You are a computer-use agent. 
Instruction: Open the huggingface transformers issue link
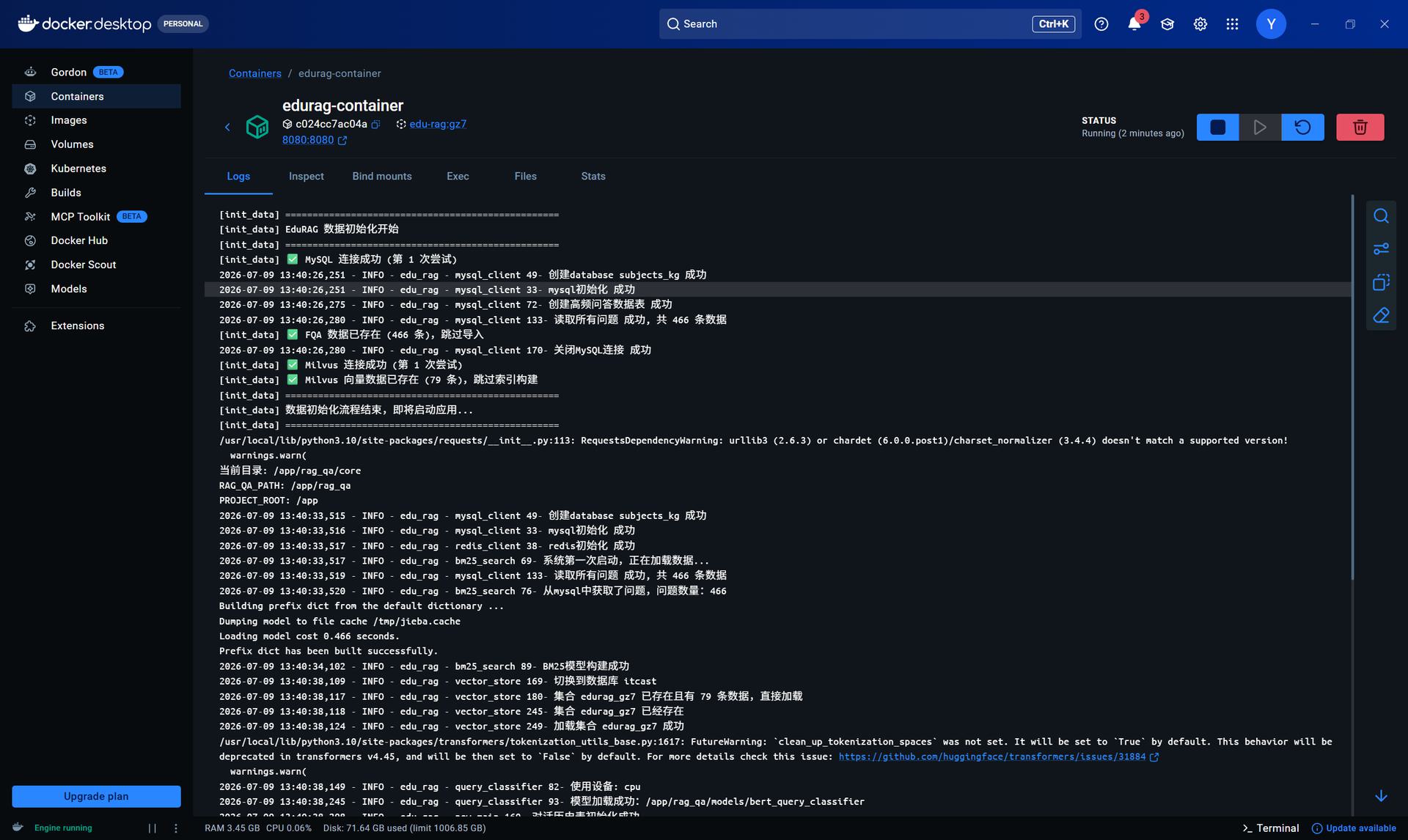click(992, 756)
